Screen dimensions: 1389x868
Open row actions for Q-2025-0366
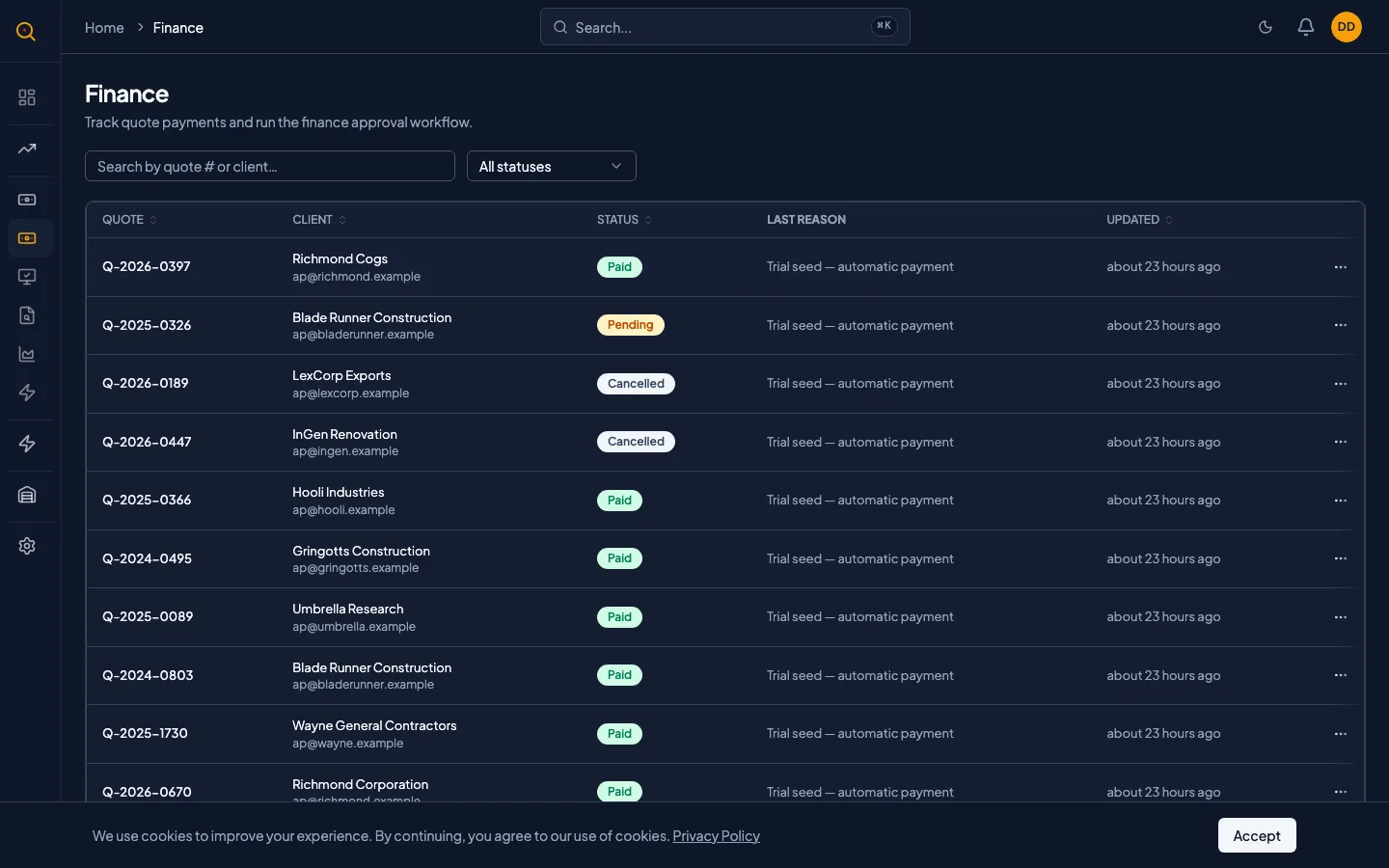(1340, 501)
